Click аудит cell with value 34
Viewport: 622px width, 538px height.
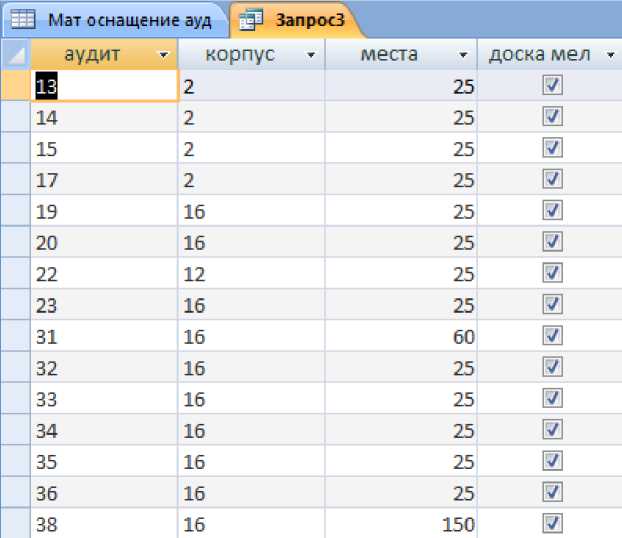[104, 430]
